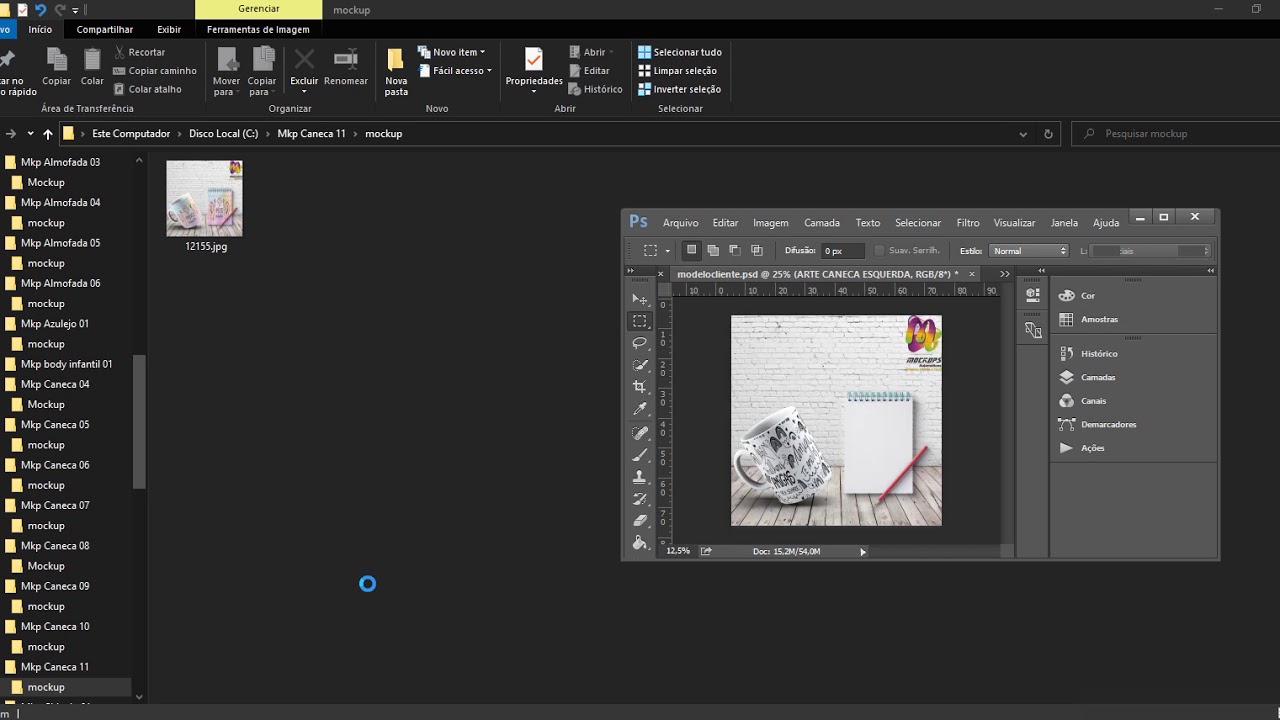Open the Novo item dropdown
The height and width of the screenshot is (720, 1280).
click(452, 52)
